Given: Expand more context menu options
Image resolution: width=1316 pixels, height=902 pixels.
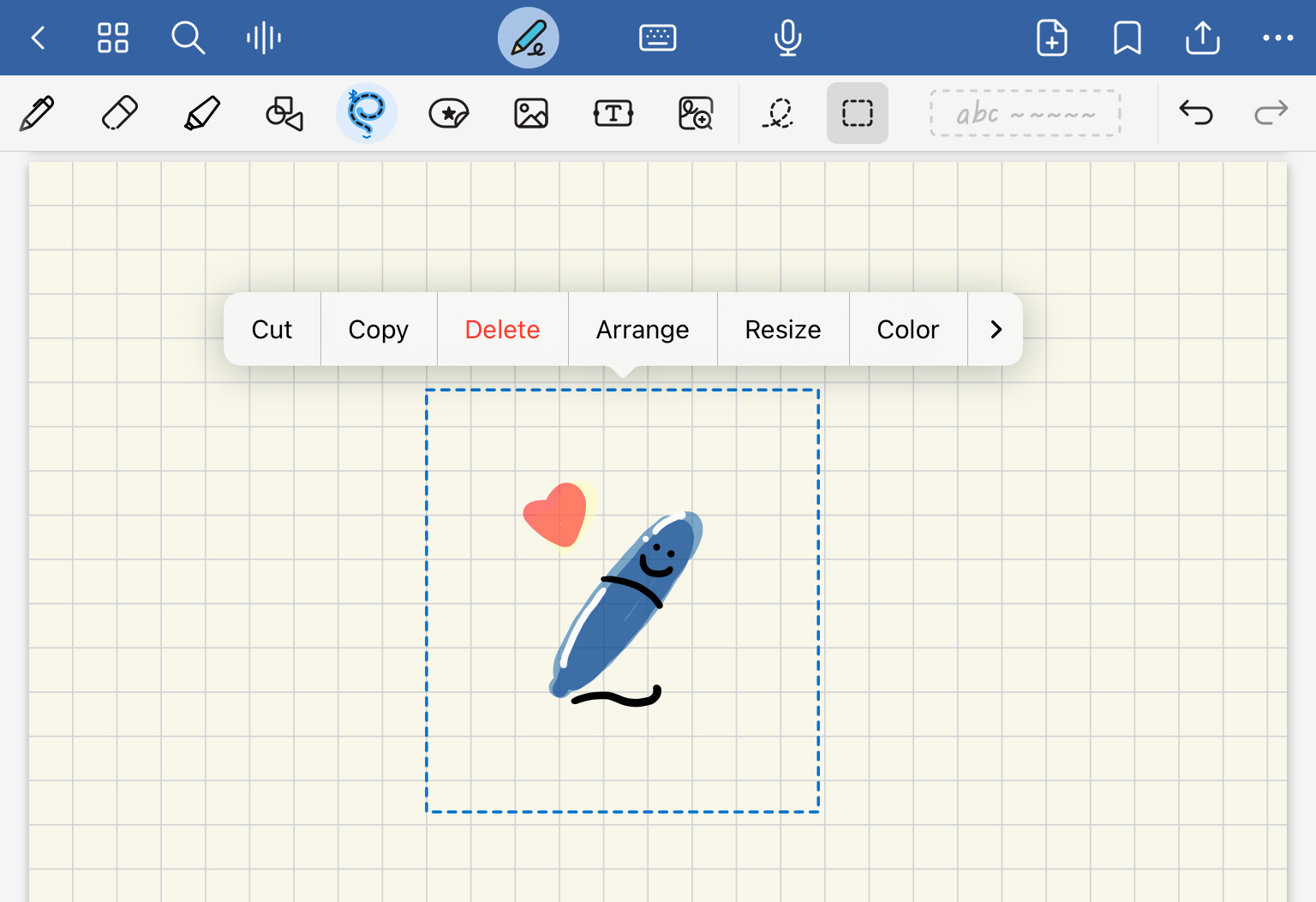Looking at the screenshot, I should coord(995,329).
